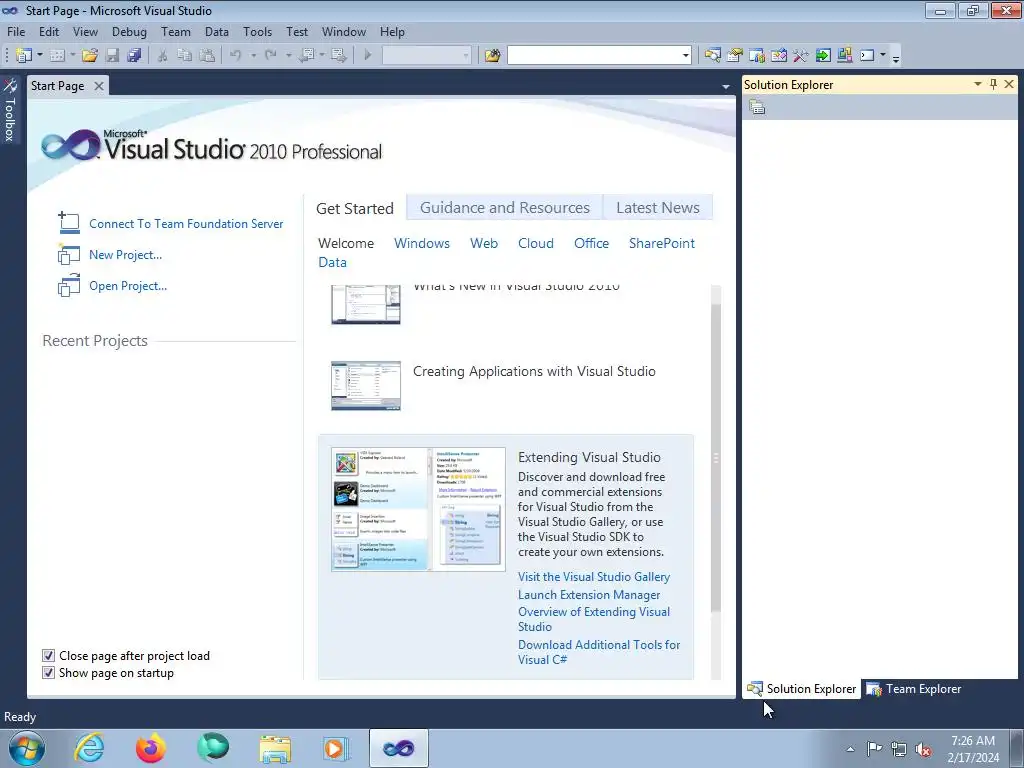Viewport: 1024px width, 768px height.
Task: Pin the Solution Explorer with auto-hide pushpin
Action: (x=993, y=84)
